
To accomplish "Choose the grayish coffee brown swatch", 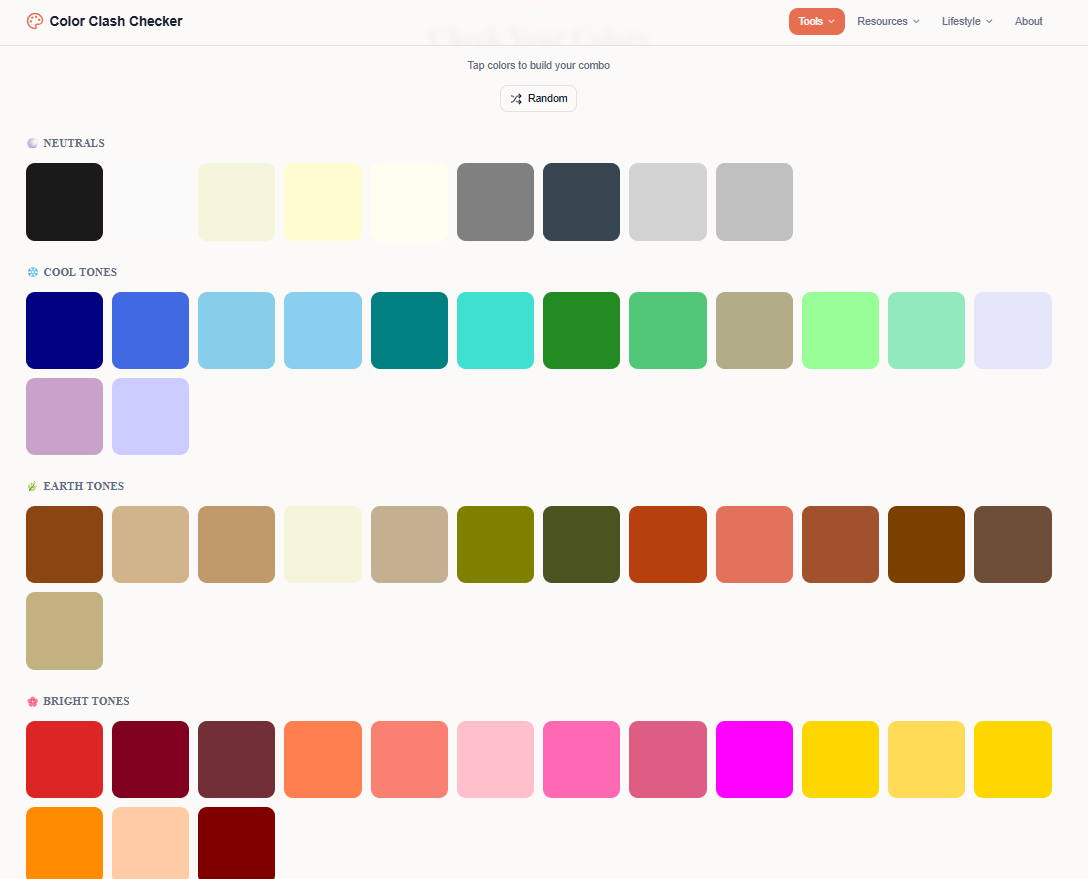I will click(1013, 545).
